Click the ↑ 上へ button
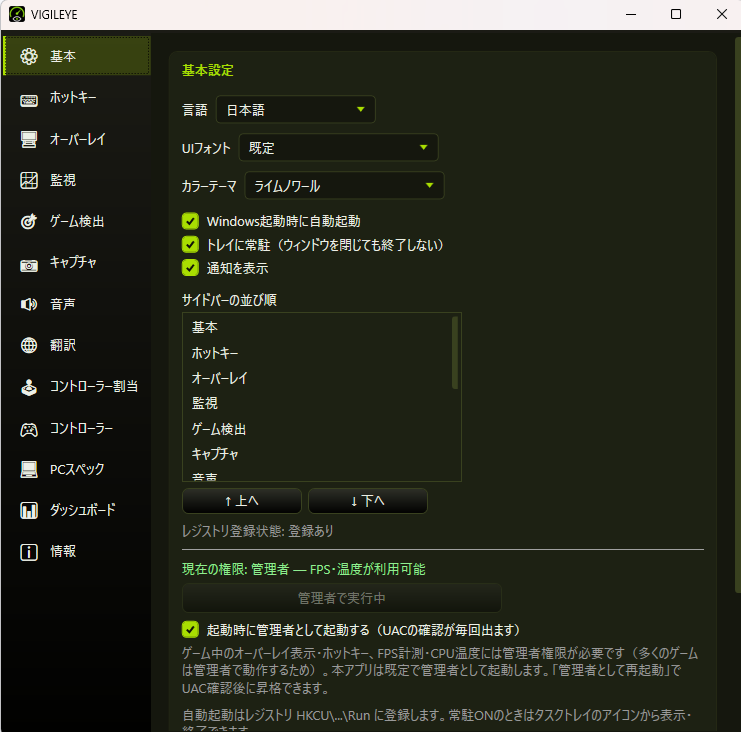The image size is (741, 732). click(x=241, y=500)
